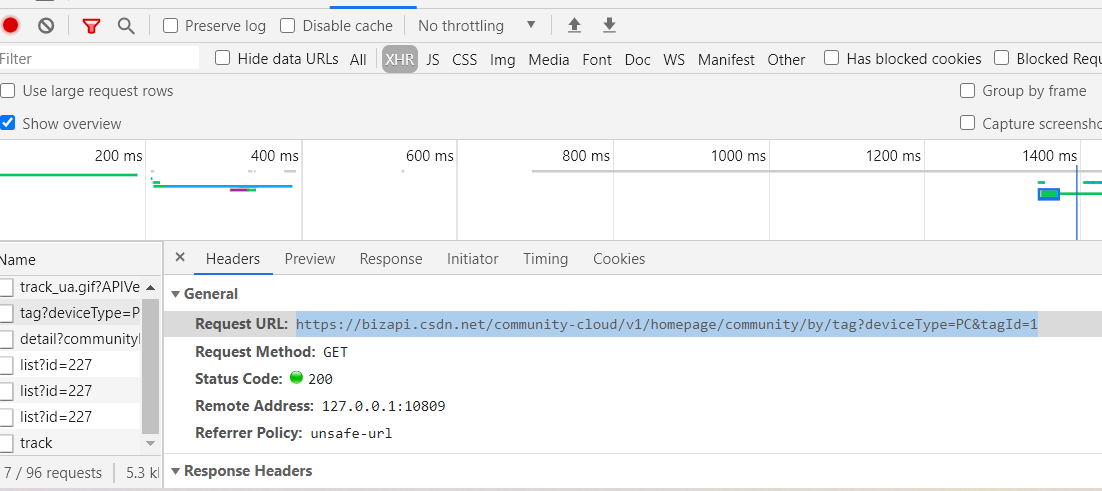Select the track_ua.gif request row
The width and height of the screenshot is (1102, 491).
point(71,287)
